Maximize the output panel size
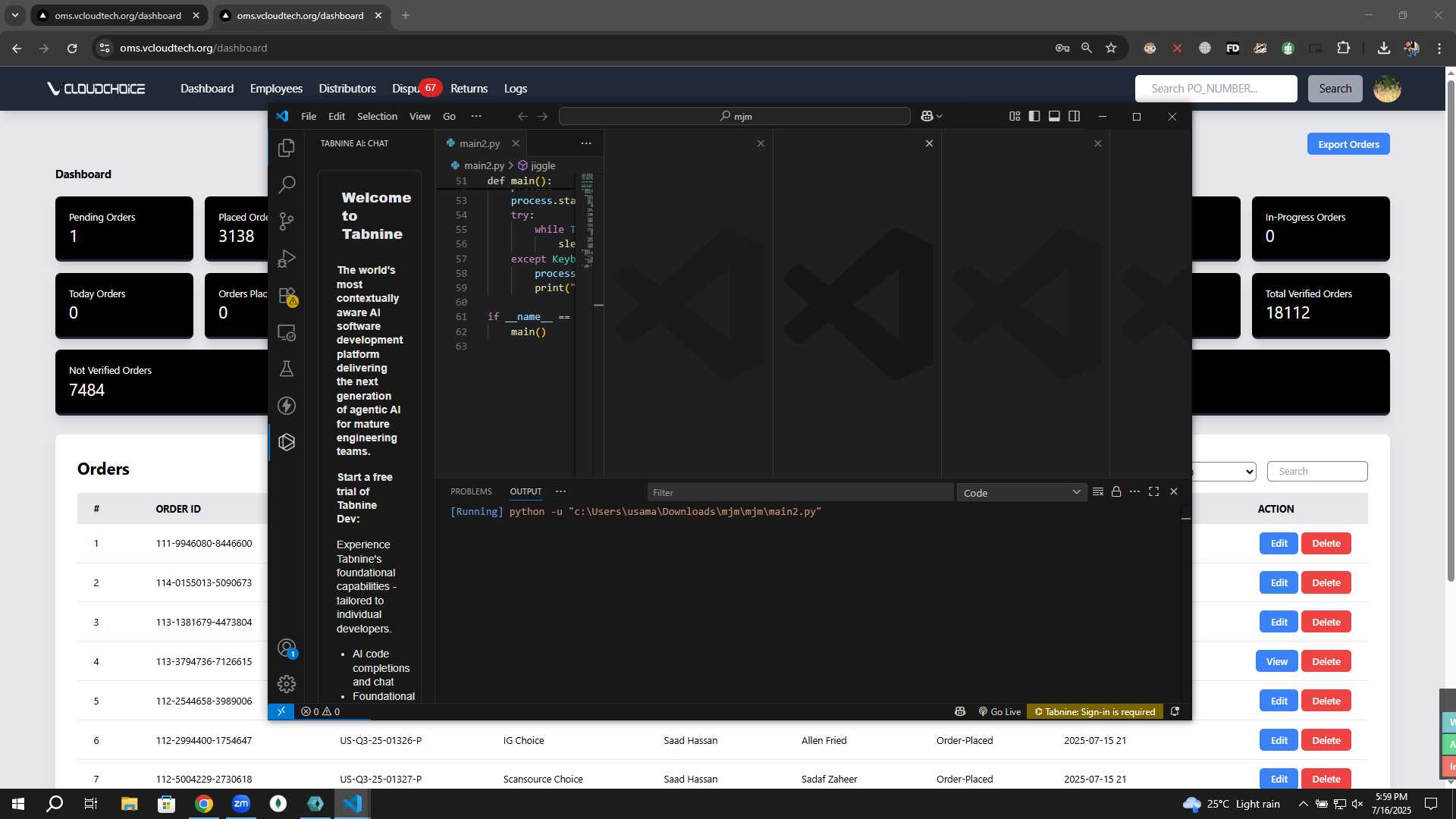The width and height of the screenshot is (1456, 819). [x=1153, y=492]
